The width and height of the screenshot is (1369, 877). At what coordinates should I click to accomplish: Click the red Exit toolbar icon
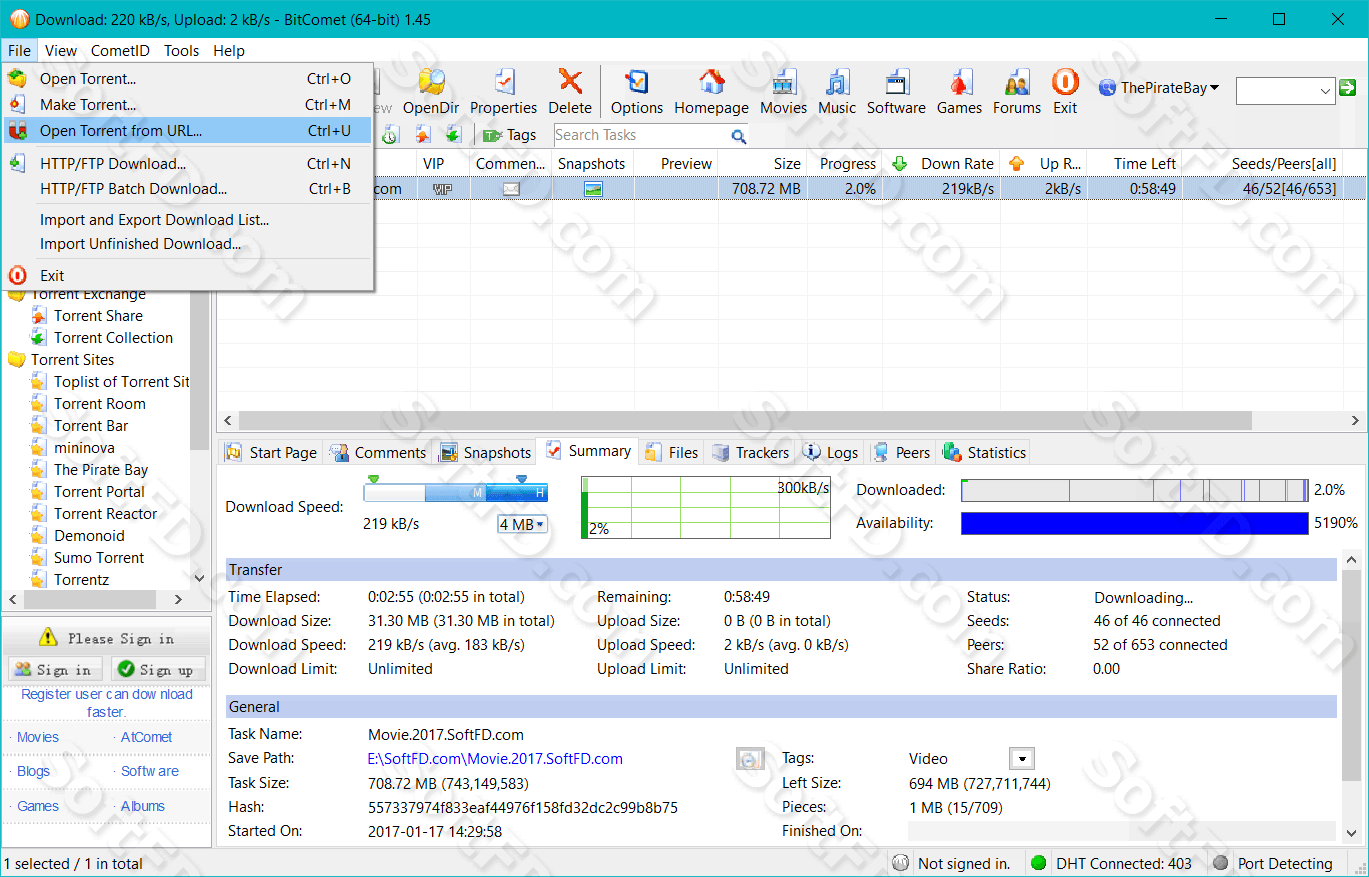click(x=1065, y=92)
